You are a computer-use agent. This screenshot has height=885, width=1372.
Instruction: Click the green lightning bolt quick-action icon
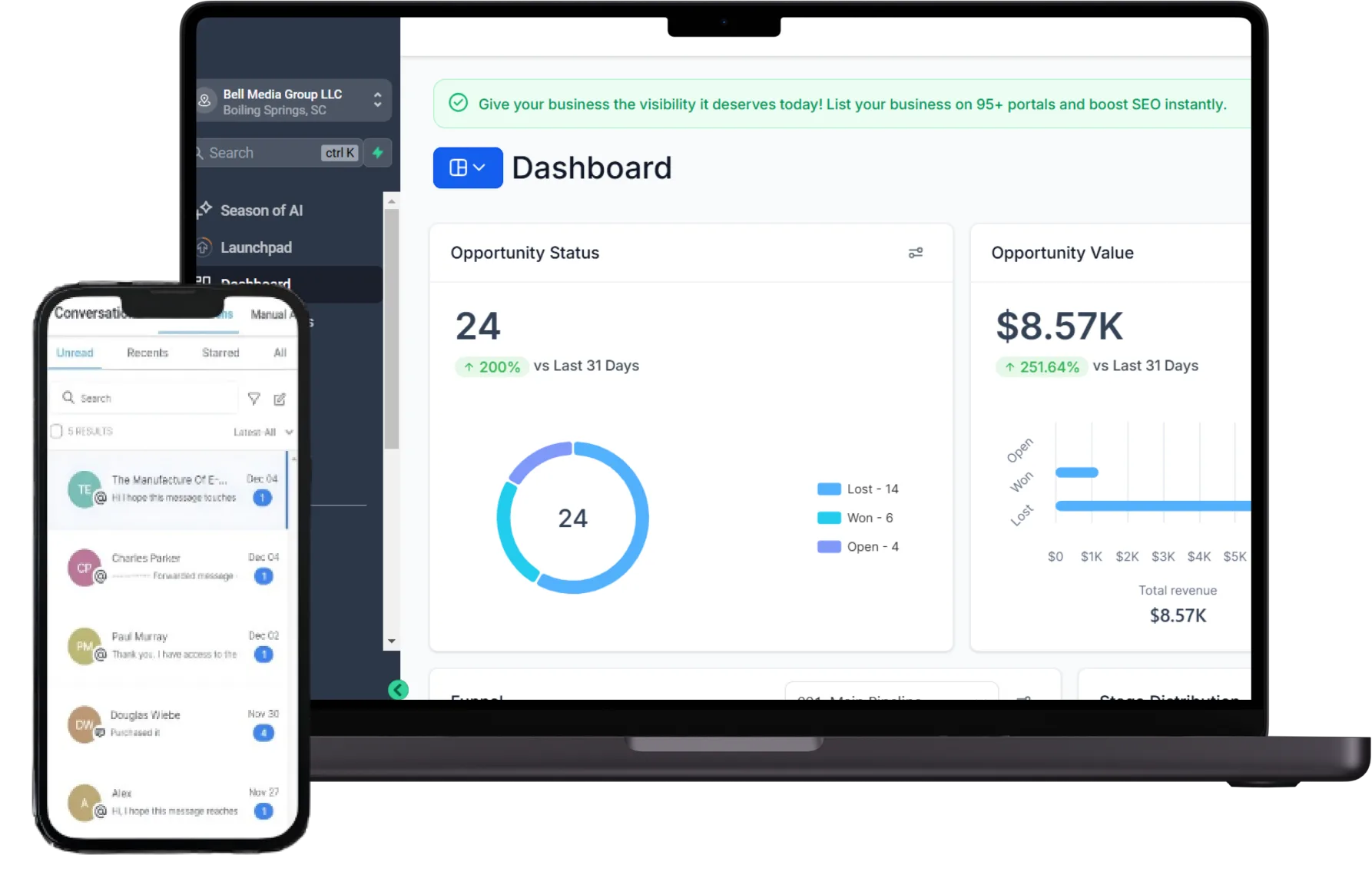(x=377, y=153)
